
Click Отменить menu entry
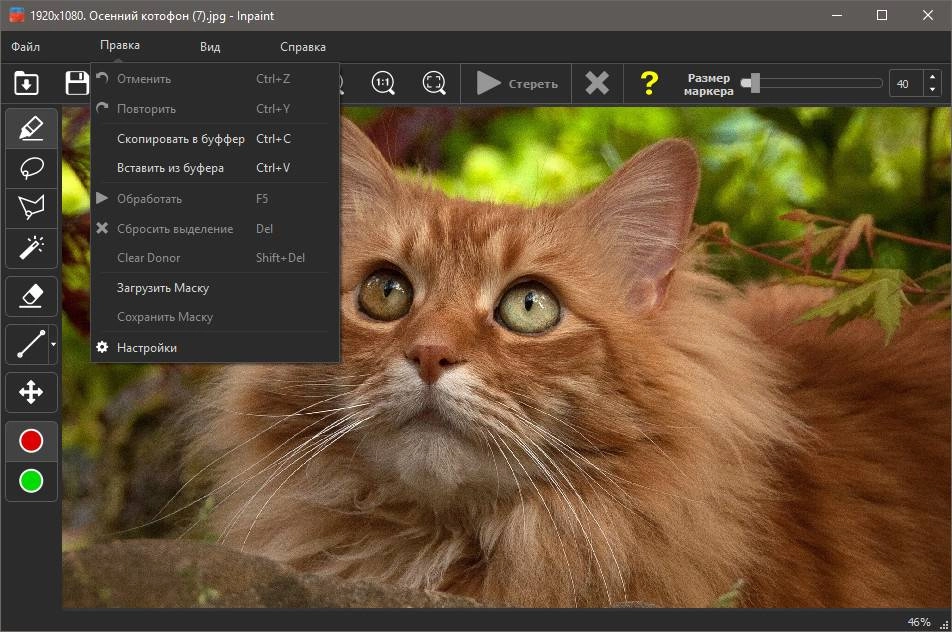tap(215, 79)
